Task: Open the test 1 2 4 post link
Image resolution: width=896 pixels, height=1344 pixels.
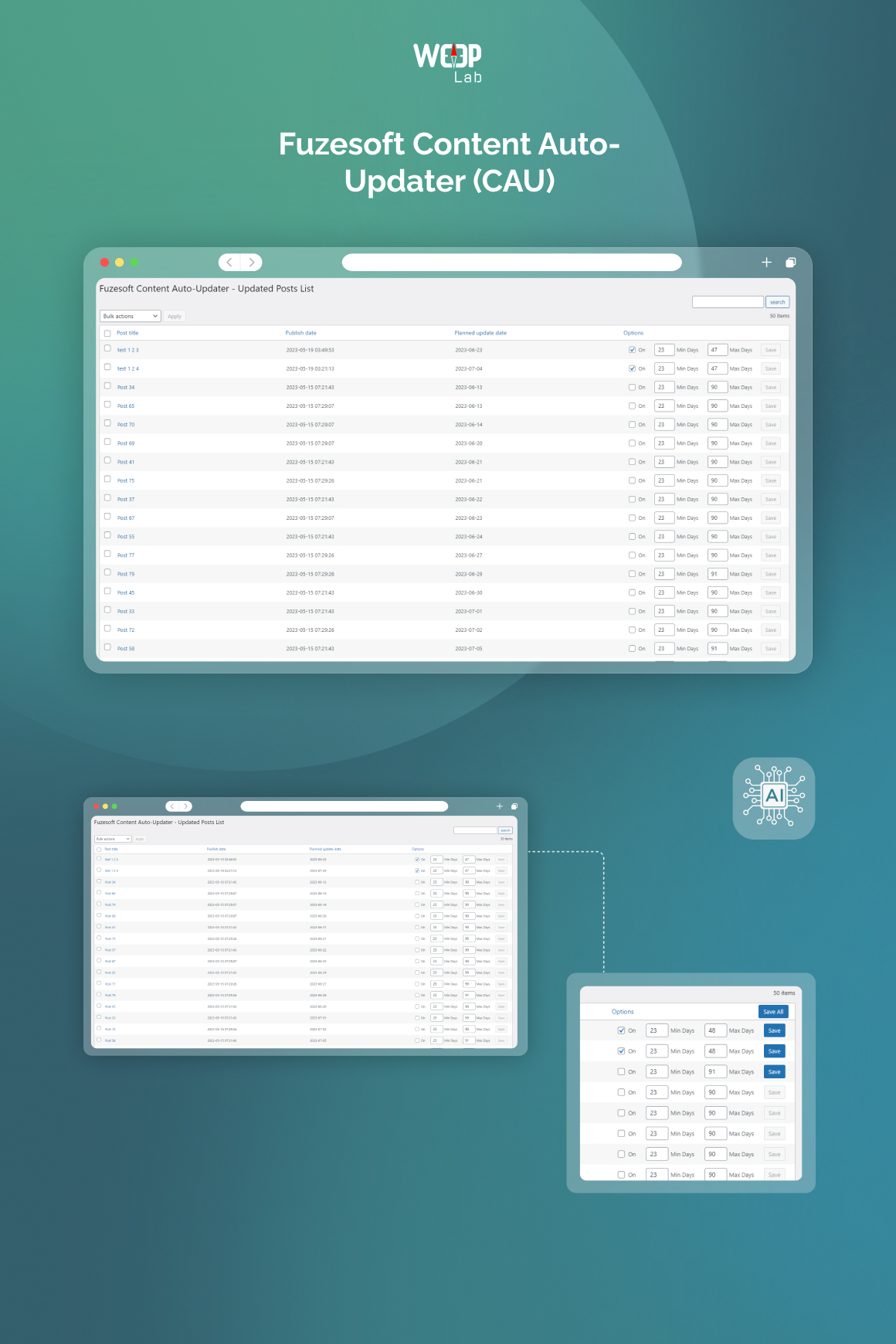Action: coord(128,368)
